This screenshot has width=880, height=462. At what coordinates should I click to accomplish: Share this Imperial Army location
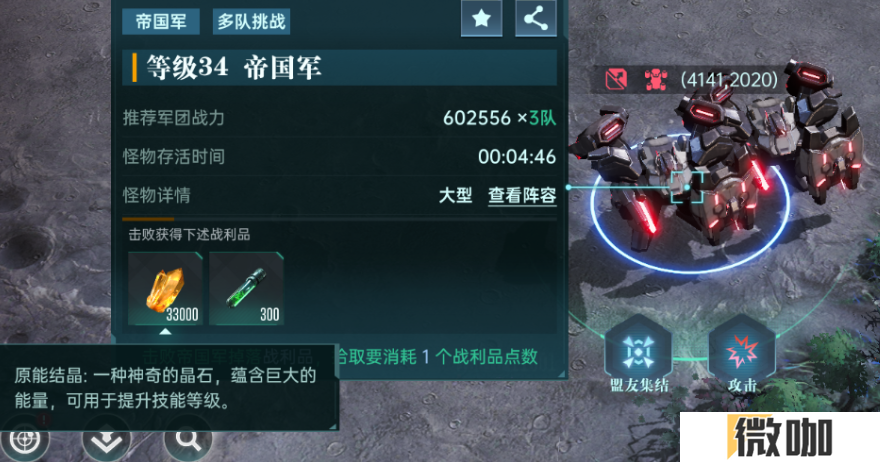click(x=535, y=19)
